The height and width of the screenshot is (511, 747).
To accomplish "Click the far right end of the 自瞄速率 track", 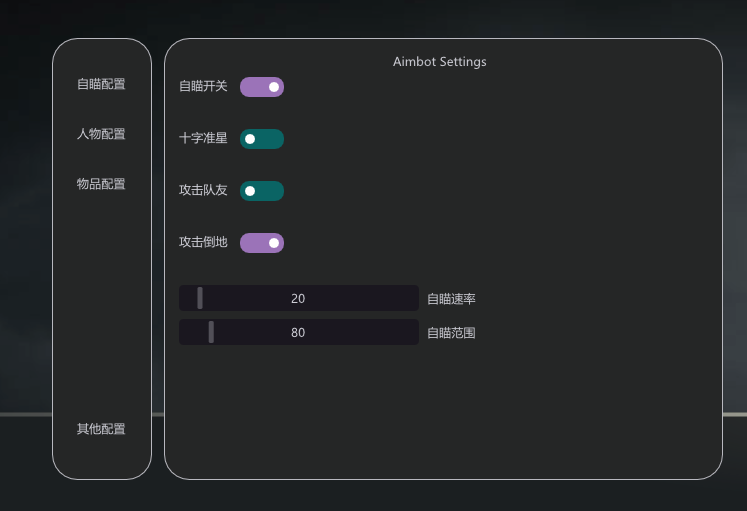I will tap(415, 298).
